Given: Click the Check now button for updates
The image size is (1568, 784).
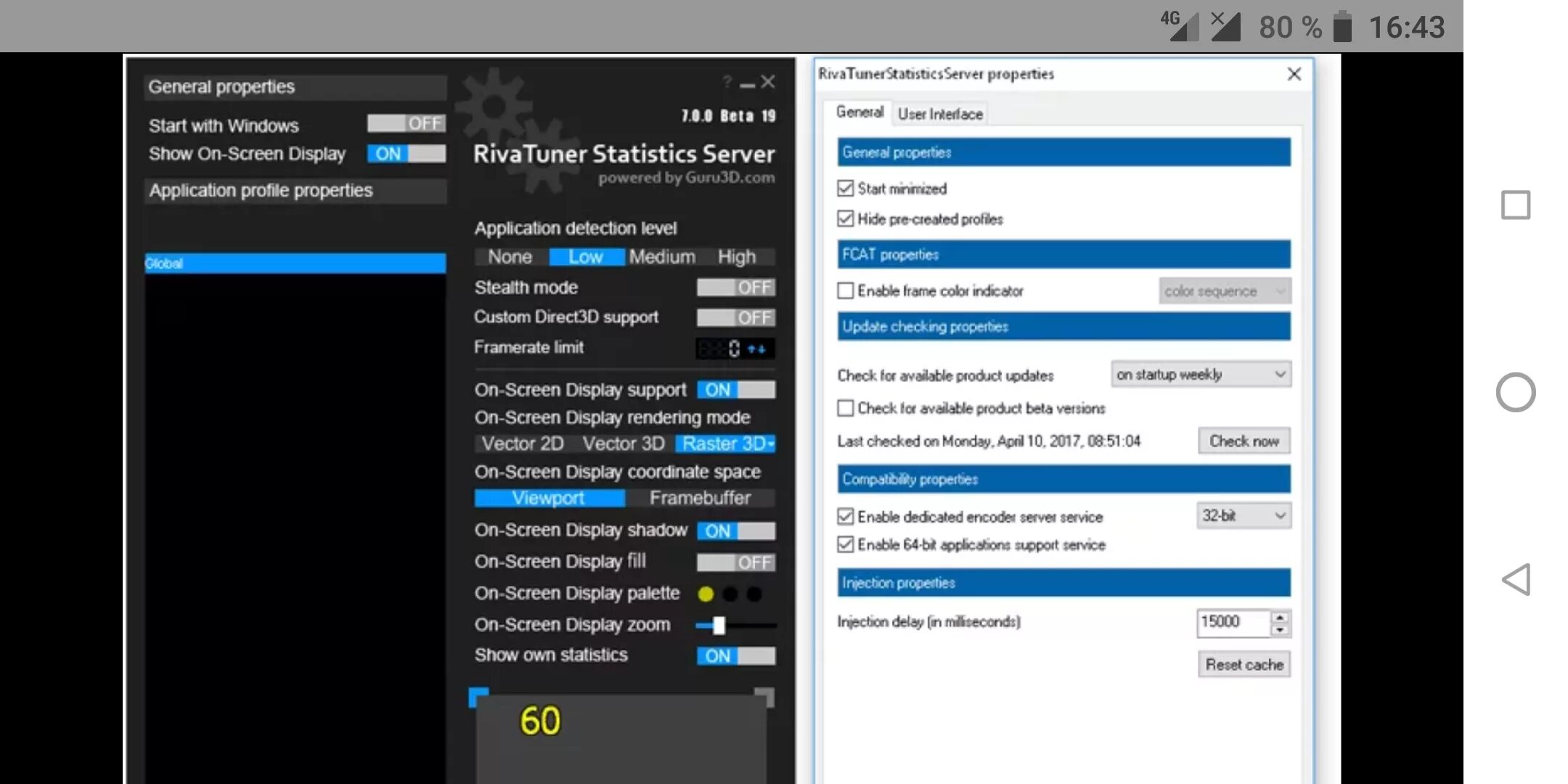Looking at the screenshot, I should tap(1243, 440).
